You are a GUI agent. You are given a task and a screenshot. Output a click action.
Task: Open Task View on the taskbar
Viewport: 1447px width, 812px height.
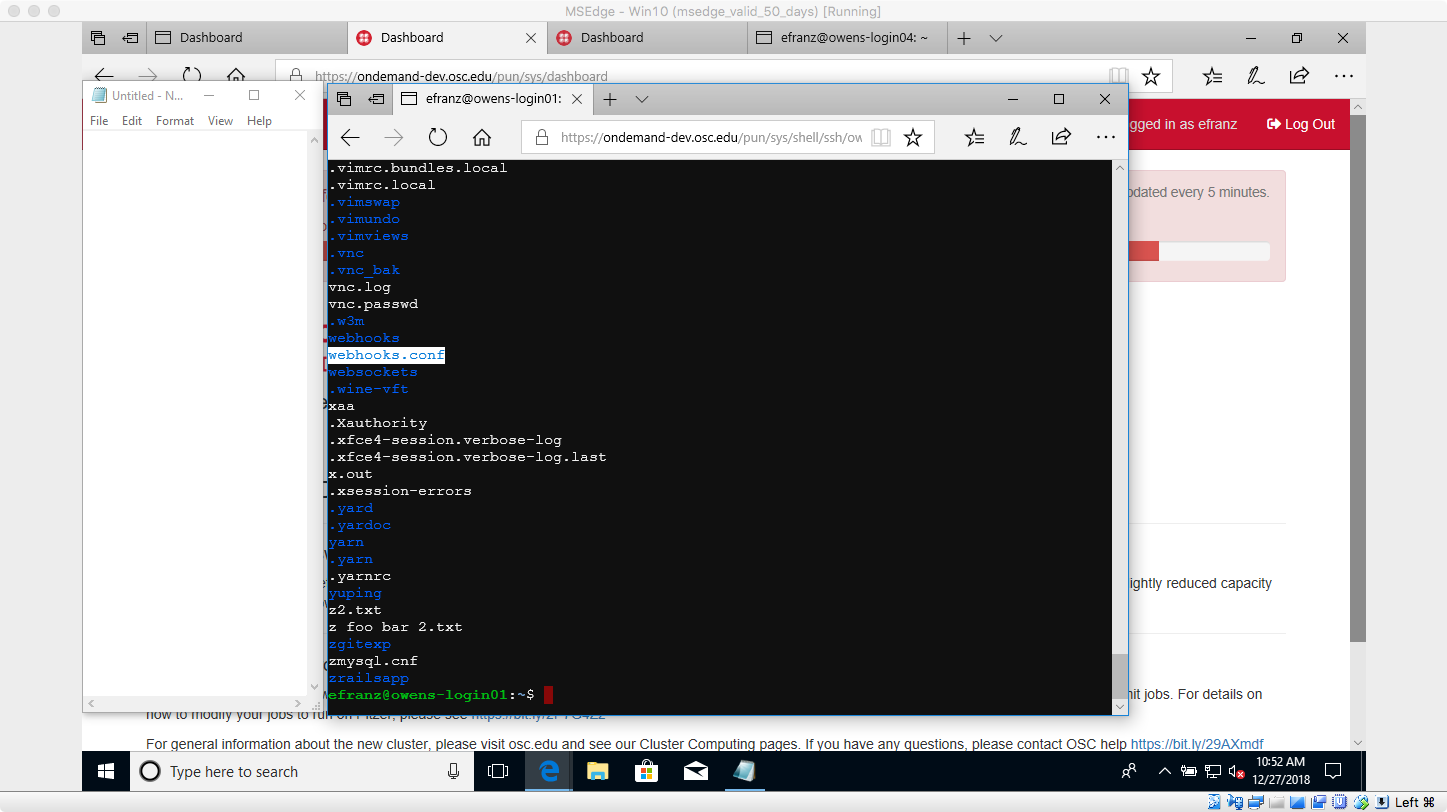[x=497, y=771]
